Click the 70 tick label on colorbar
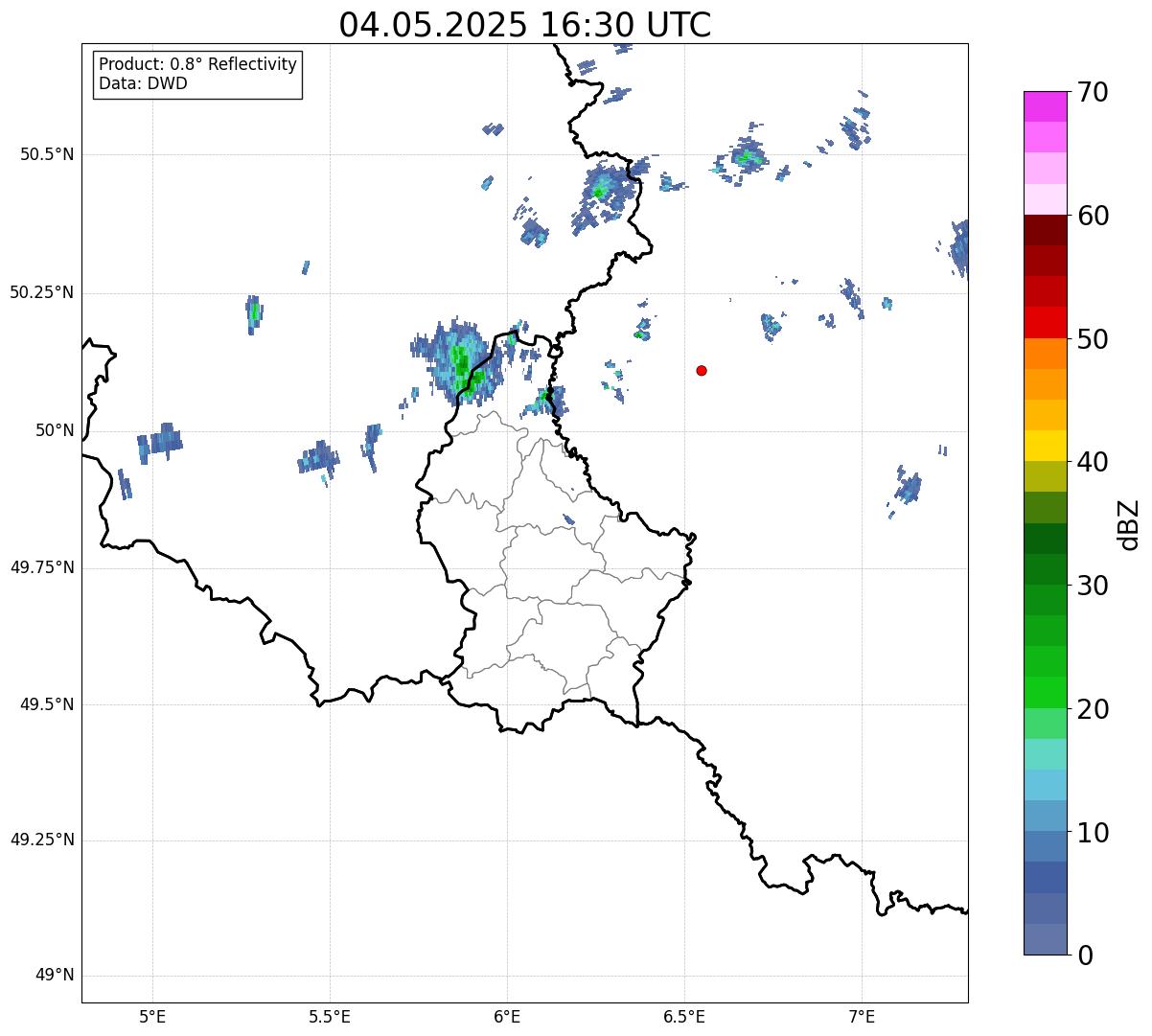This screenshot has height=1036, width=1152. pyautogui.click(x=1093, y=92)
